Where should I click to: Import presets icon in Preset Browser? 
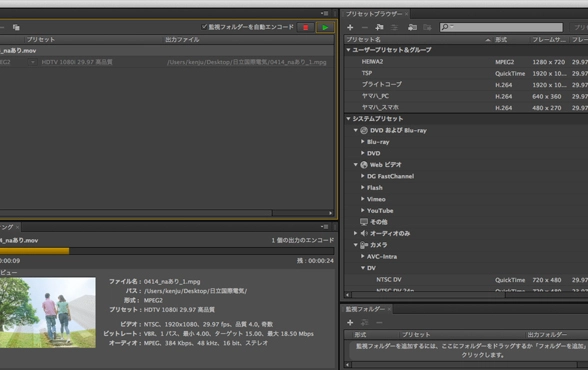coord(412,27)
